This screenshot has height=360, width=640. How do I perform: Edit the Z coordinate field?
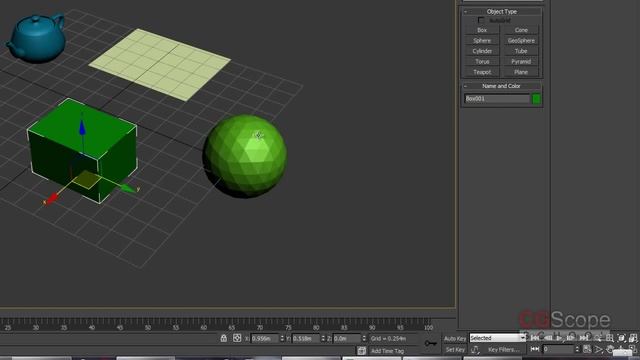click(x=347, y=338)
